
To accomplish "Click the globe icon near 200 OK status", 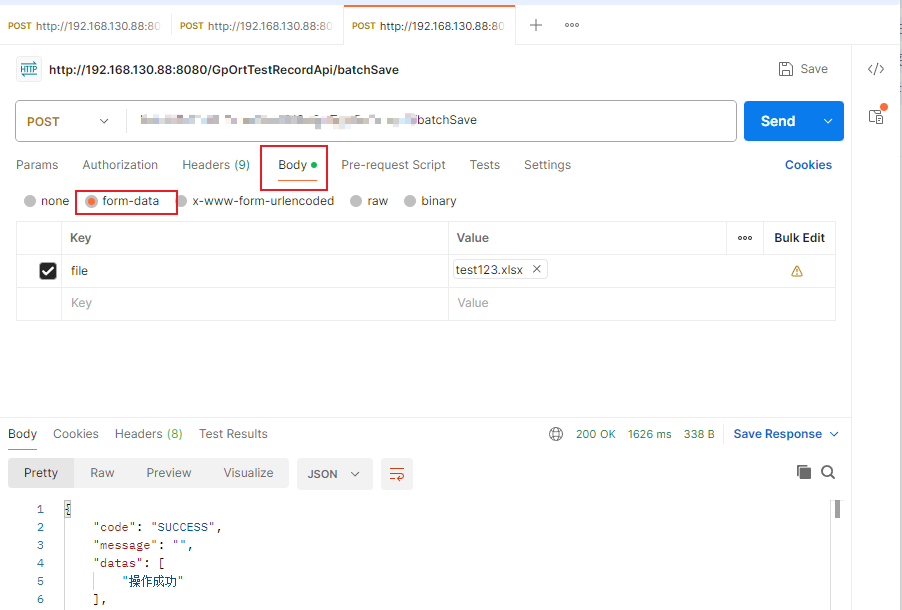I will coord(557,434).
